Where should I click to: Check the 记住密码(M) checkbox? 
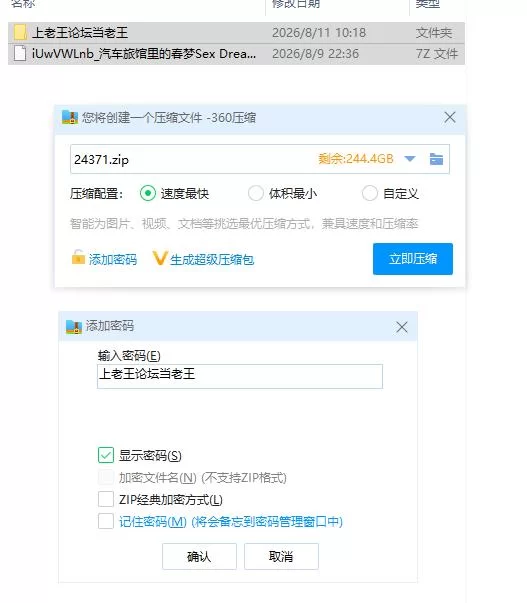pyautogui.click(x=106, y=521)
